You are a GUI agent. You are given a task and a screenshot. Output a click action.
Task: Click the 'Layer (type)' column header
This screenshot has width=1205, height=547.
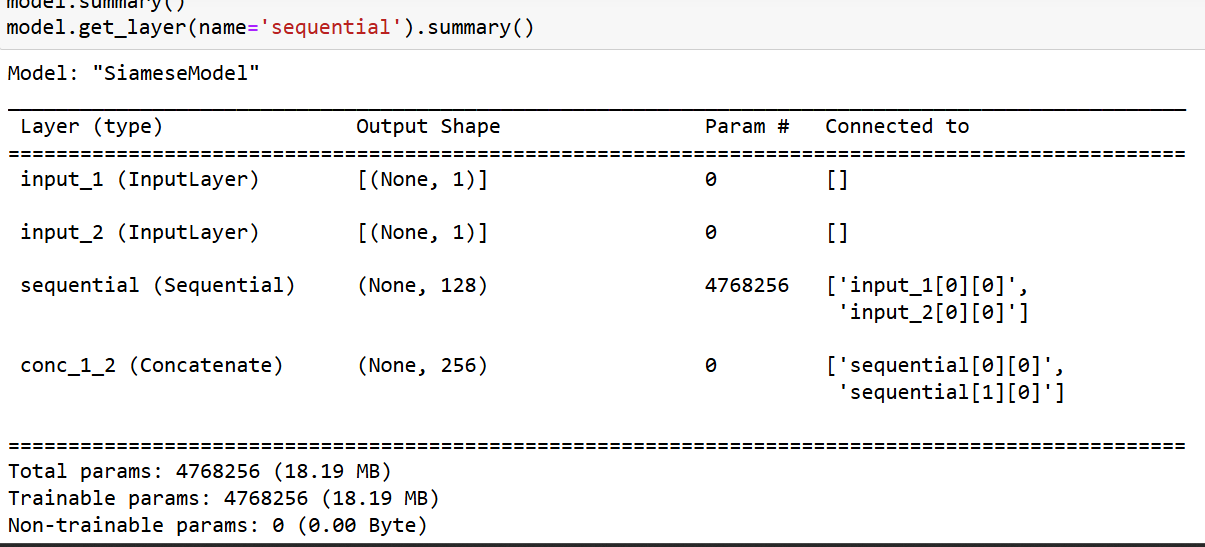[x=91, y=127]
